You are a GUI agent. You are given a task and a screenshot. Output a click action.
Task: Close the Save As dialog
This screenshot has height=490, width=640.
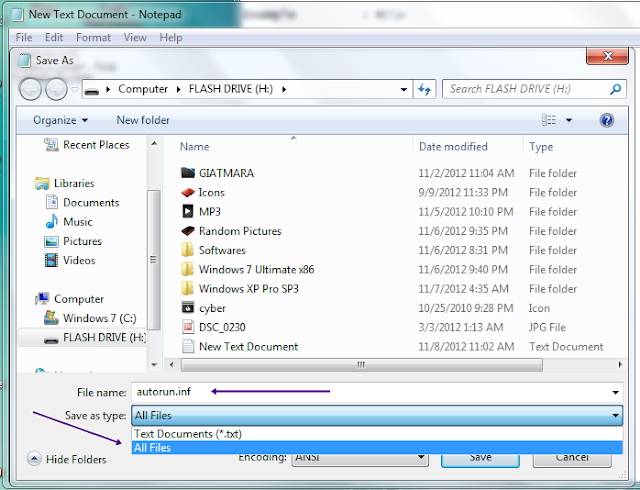[x=607, y=56]
